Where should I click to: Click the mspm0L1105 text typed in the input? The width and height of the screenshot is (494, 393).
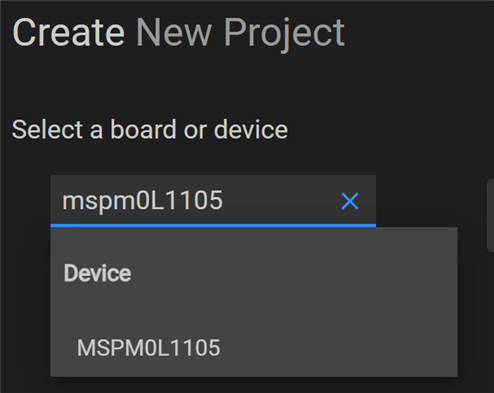point(142,201)
